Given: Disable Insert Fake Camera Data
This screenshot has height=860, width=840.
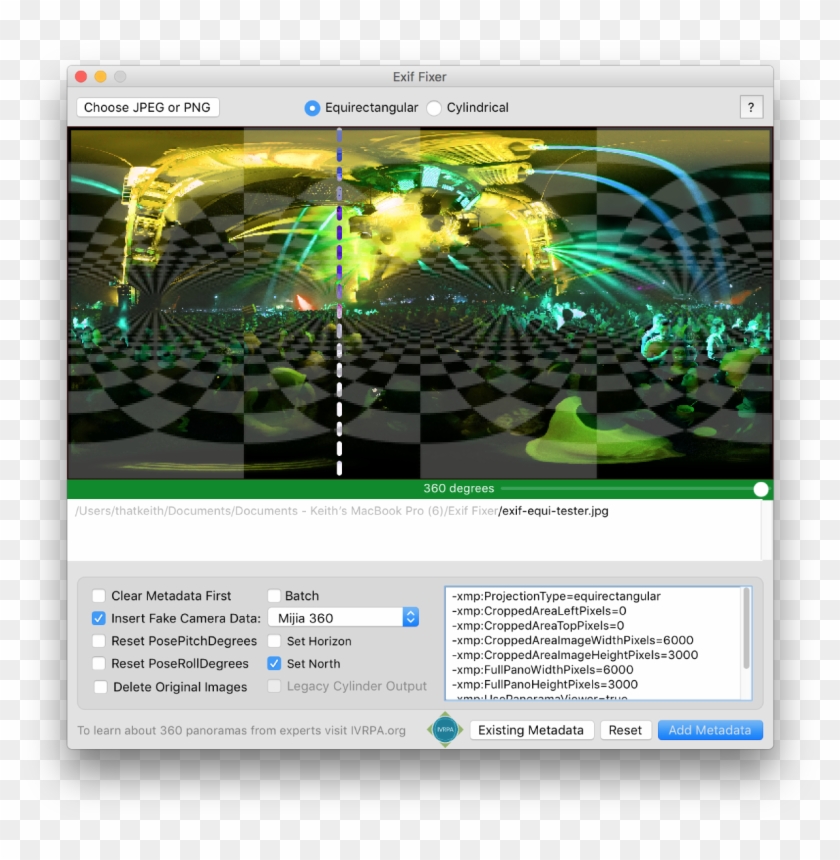Looking at the screenshot, I should tap(98, 618).
